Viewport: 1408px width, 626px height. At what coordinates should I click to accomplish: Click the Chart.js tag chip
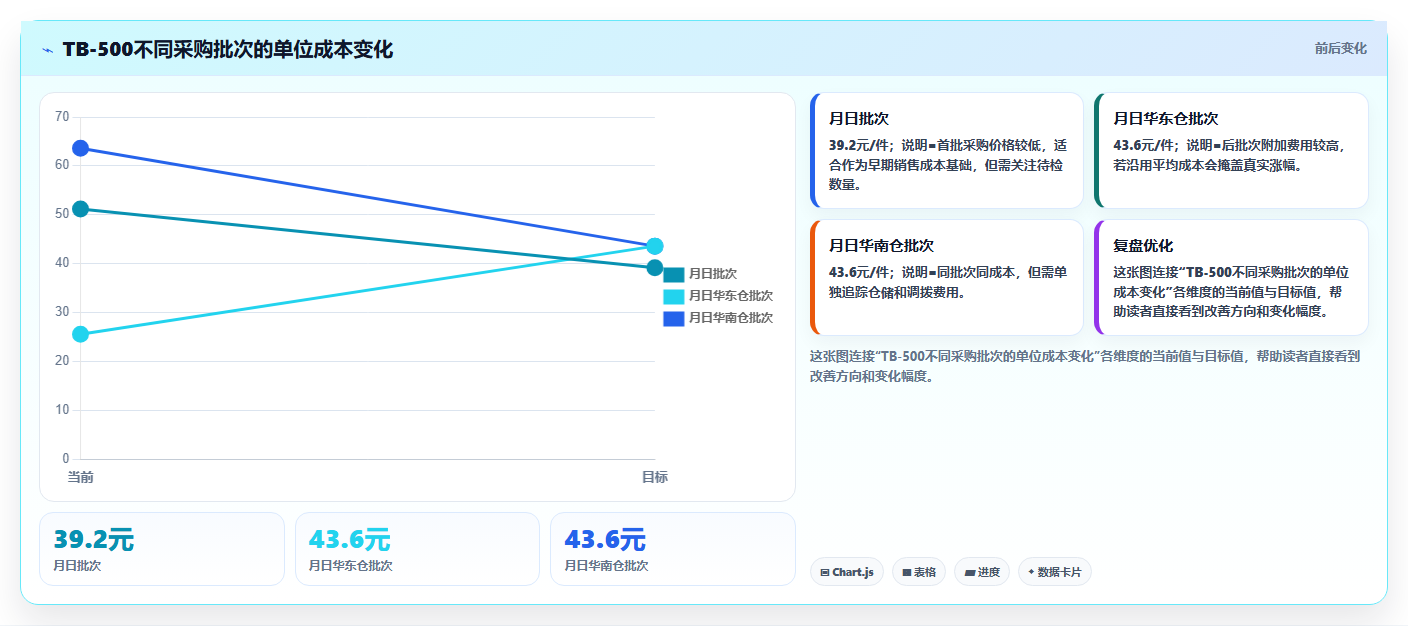click(x=847, y=572)
